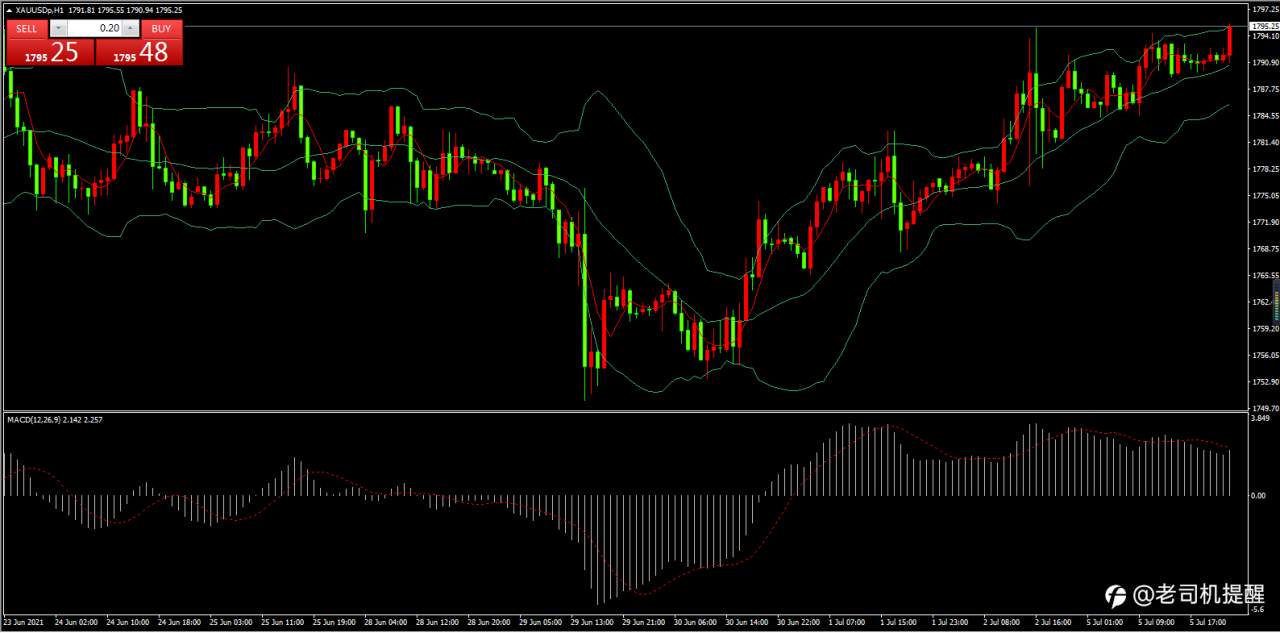Click the 25 Jun 03:00 time label
This screenshot has width=1280, height=633.
coord(230,622)
